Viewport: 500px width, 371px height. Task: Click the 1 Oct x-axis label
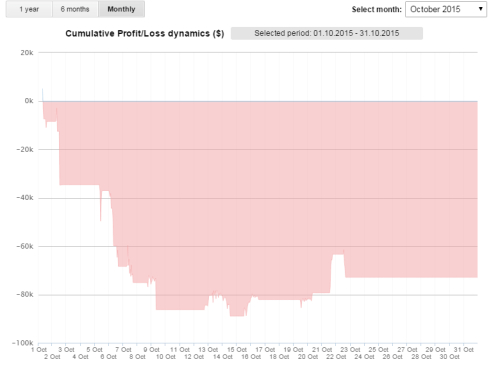pyautogui.click(x=39, y=350)
